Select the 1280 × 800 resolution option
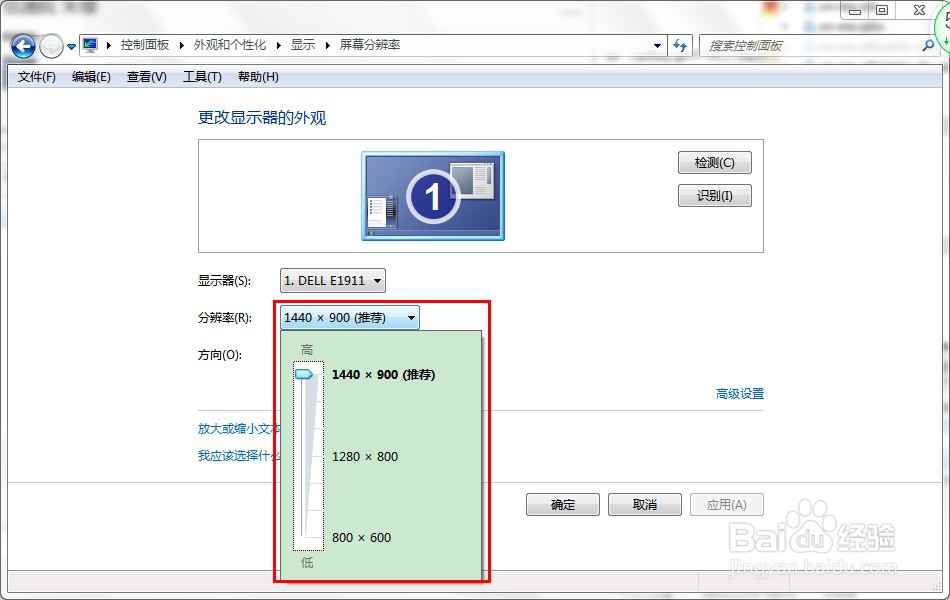950x600 pixels. [366, 456]
